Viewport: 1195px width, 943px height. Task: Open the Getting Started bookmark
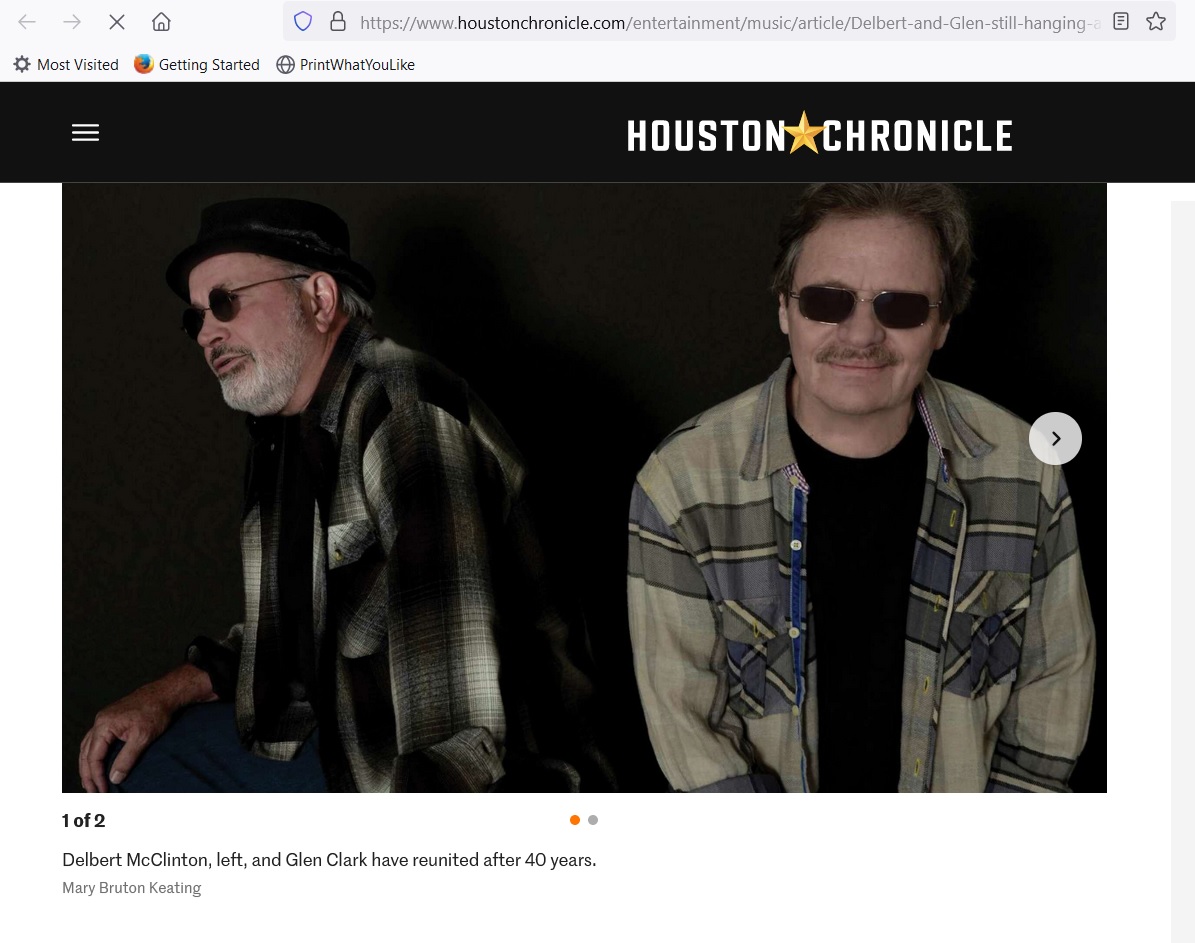197,65
